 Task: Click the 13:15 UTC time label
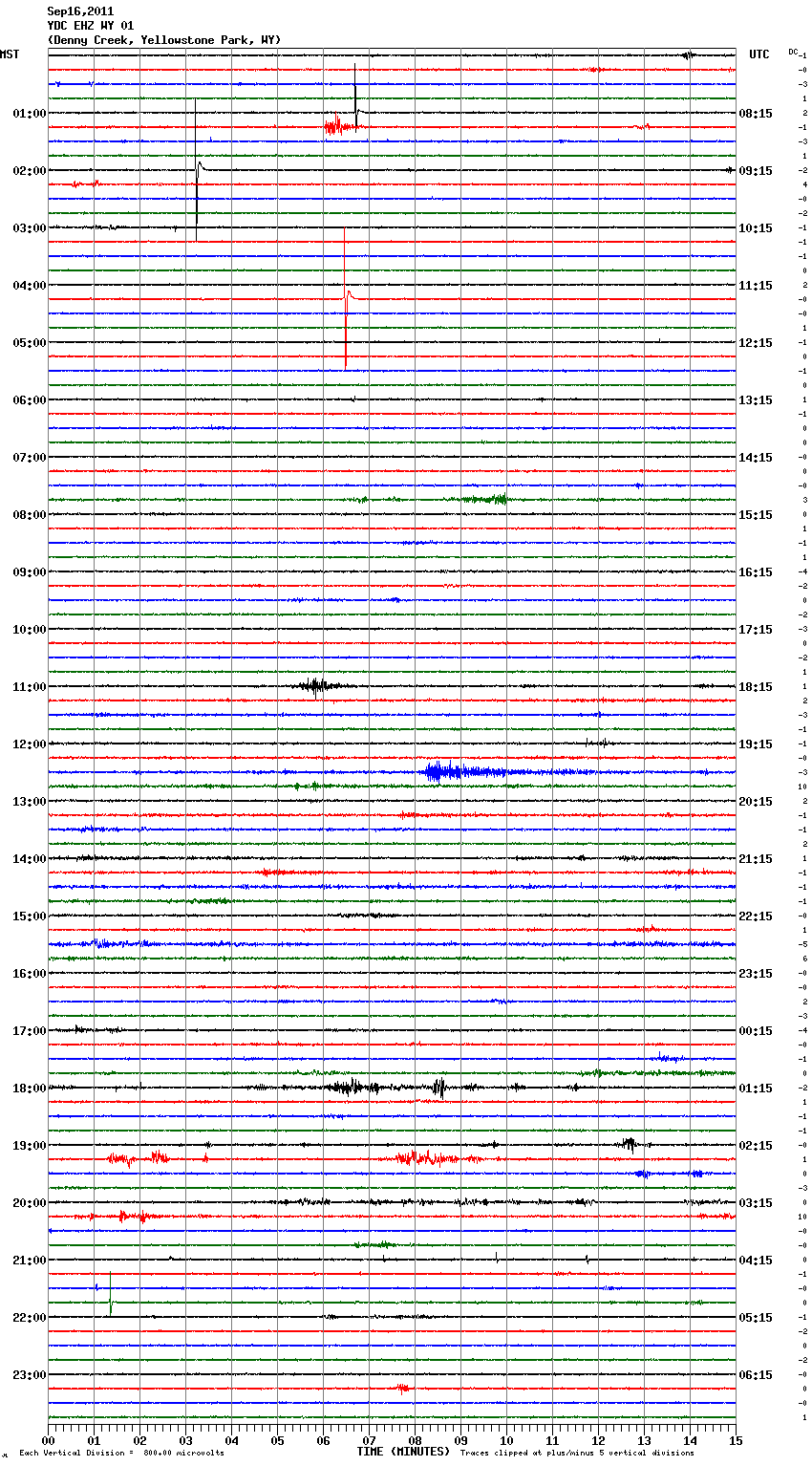(756, 400)
